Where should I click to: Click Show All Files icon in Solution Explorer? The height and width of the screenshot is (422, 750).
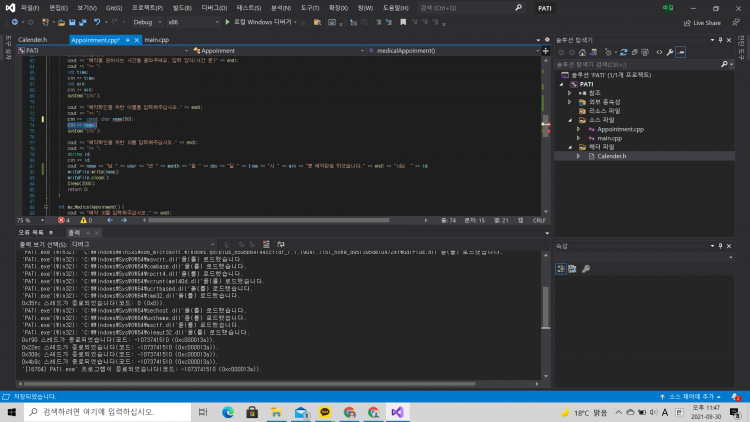(x=645, y=52)
